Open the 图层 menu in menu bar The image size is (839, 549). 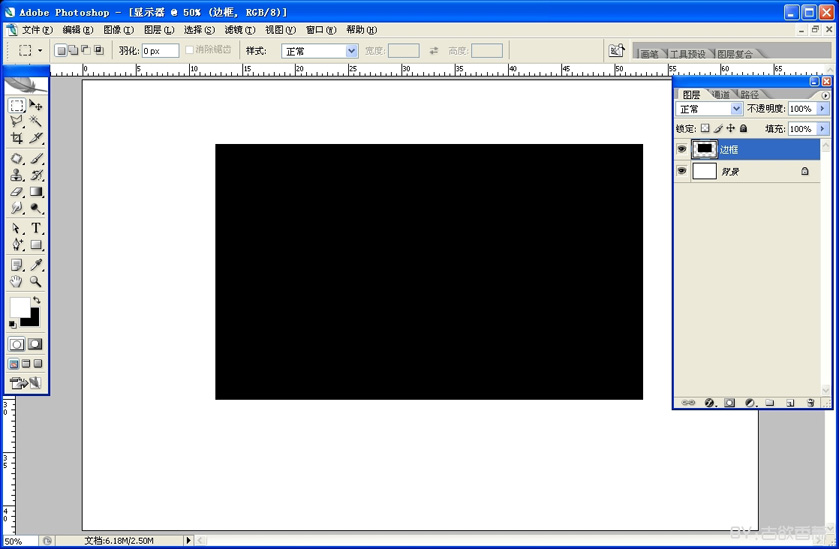[x=159, y=30]
